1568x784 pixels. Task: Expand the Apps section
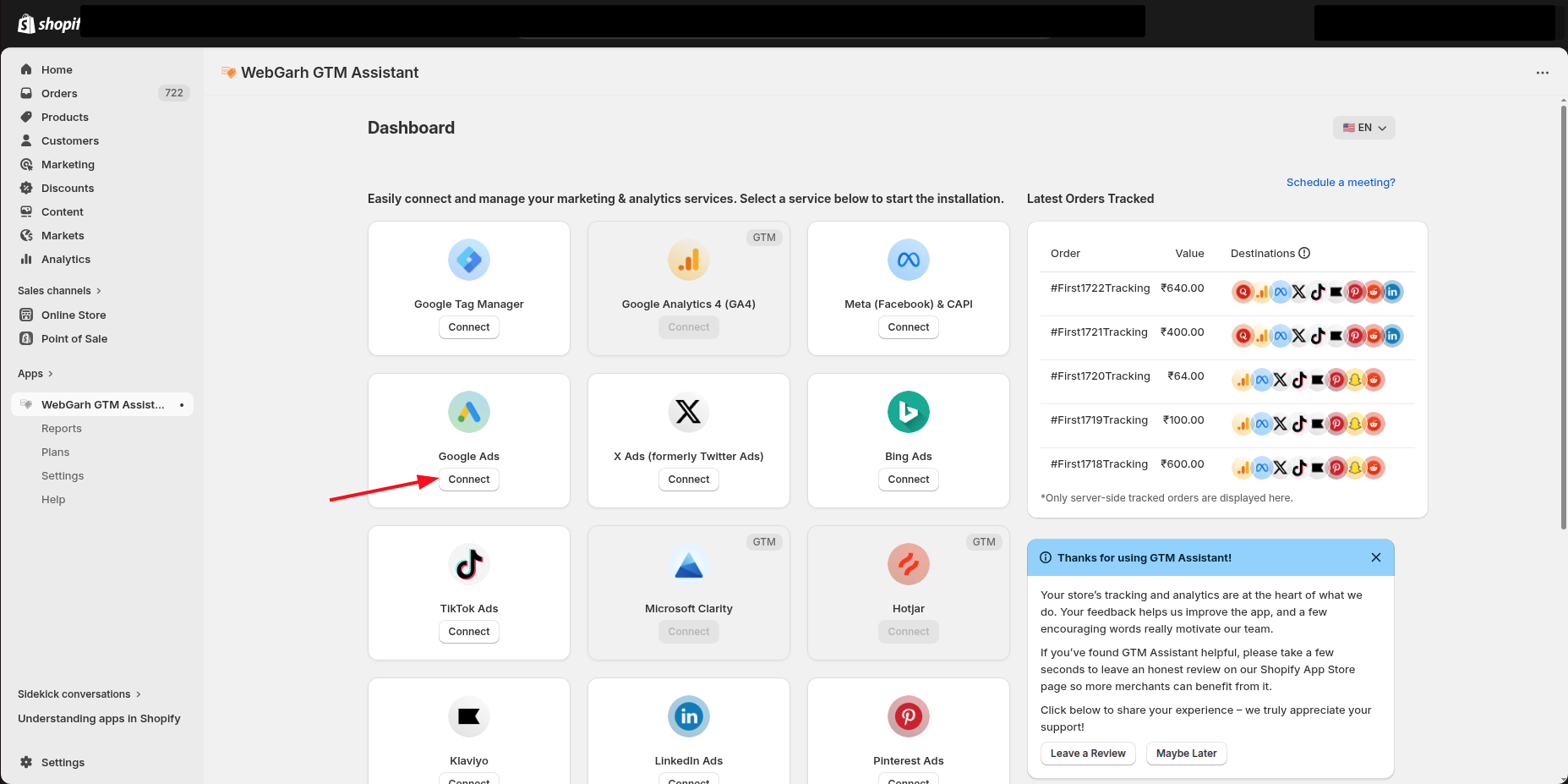[x=36, y=373]
